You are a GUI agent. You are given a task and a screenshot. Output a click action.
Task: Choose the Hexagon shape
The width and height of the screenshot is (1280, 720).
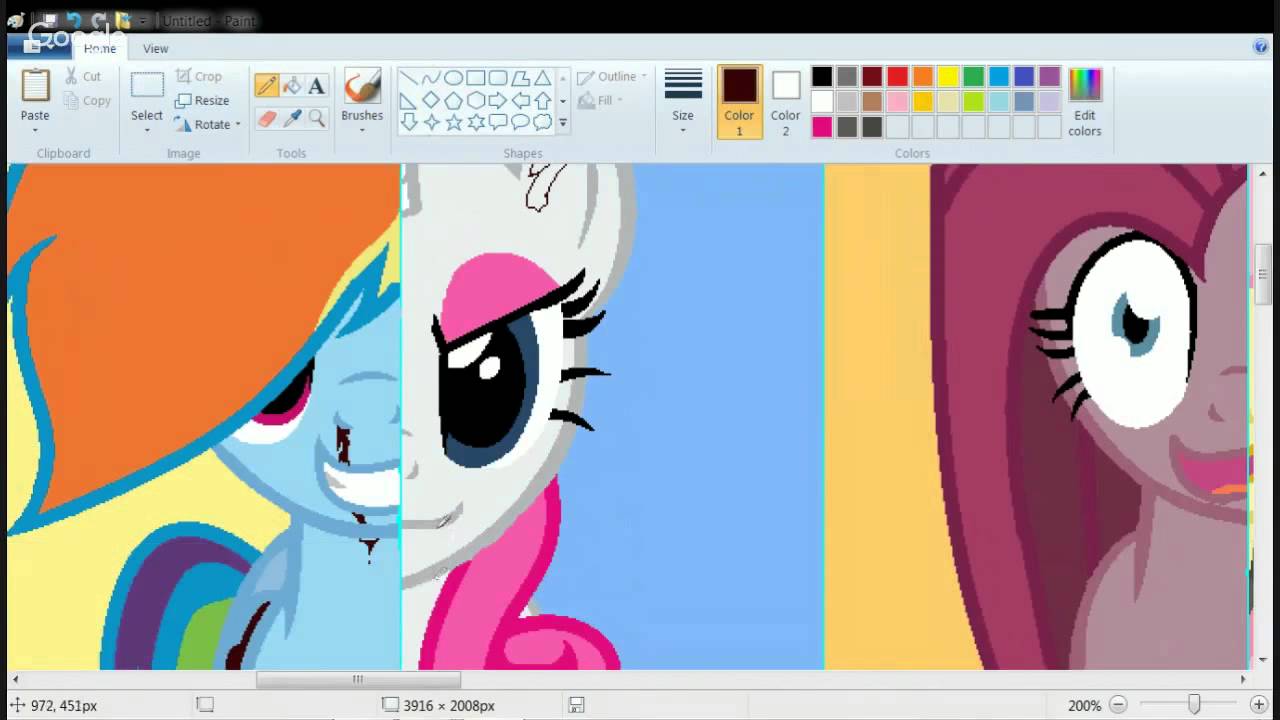click(x=475, y=100)
